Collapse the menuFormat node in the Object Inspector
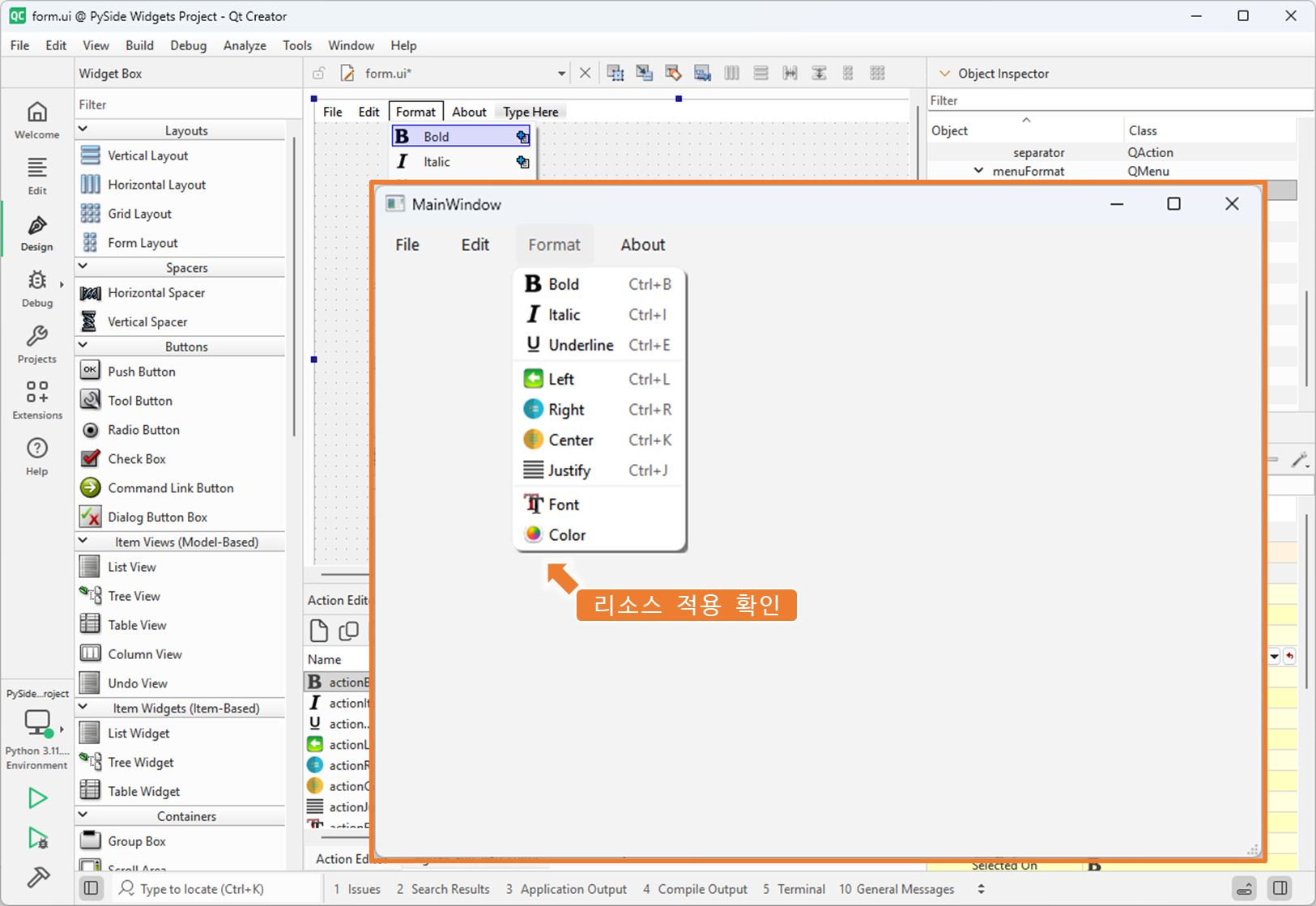Viewport: 1316px width, 906px height. [978, 170]
